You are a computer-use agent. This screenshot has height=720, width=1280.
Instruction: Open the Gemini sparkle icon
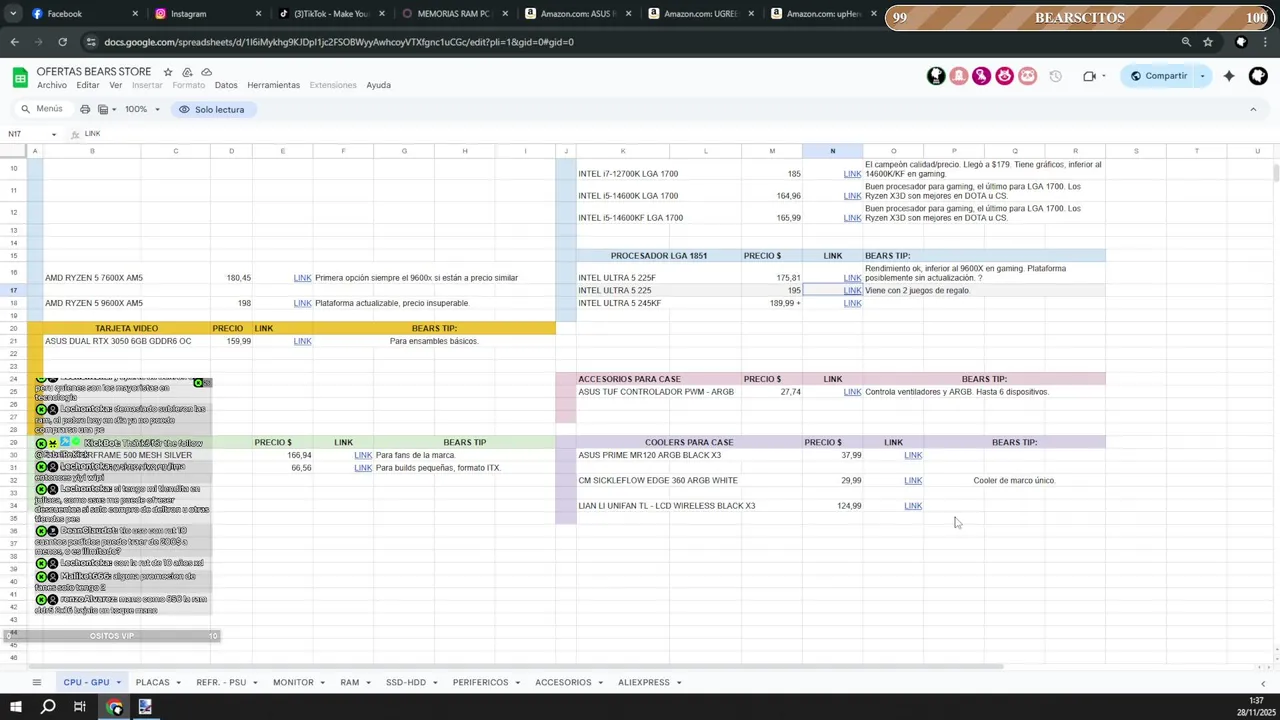[x=1229, y=76]
